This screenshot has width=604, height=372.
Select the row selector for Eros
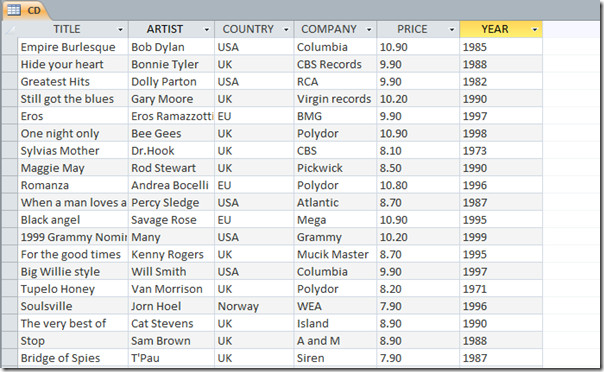pyautogui.click(x=10, y=116)
